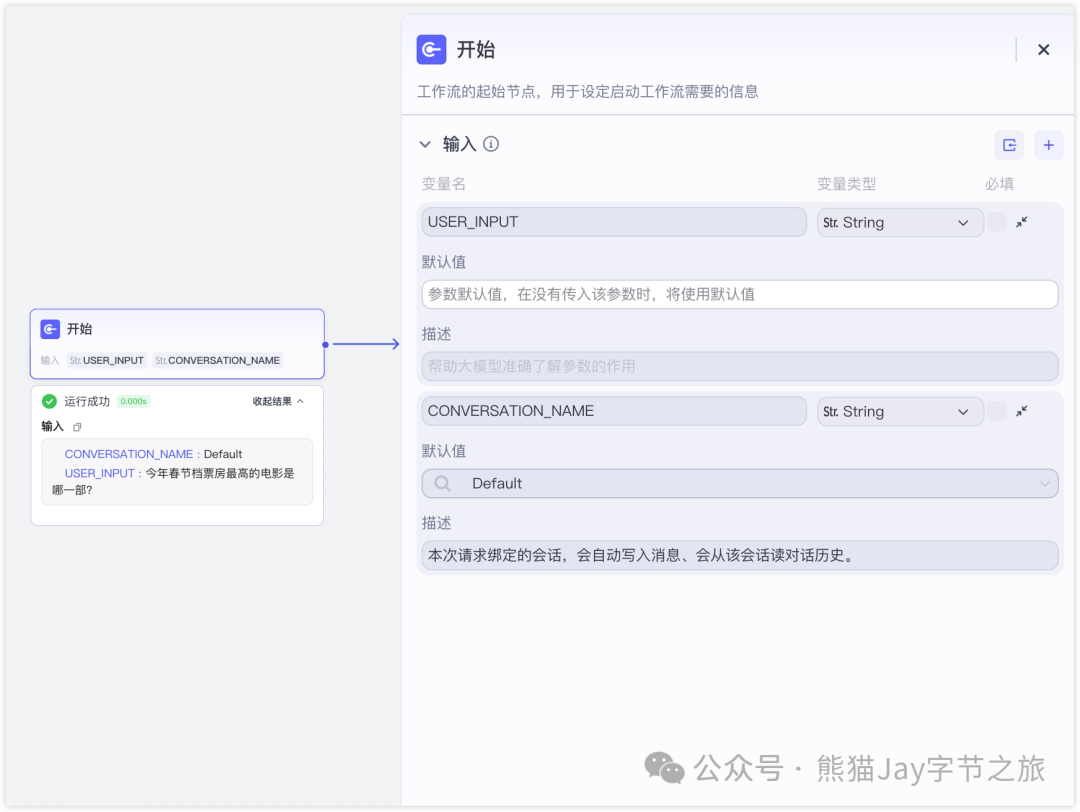
Task: Open the variable type dropdown for USER_INPUT
Action: pyautogui.click(x=899, y=222)
